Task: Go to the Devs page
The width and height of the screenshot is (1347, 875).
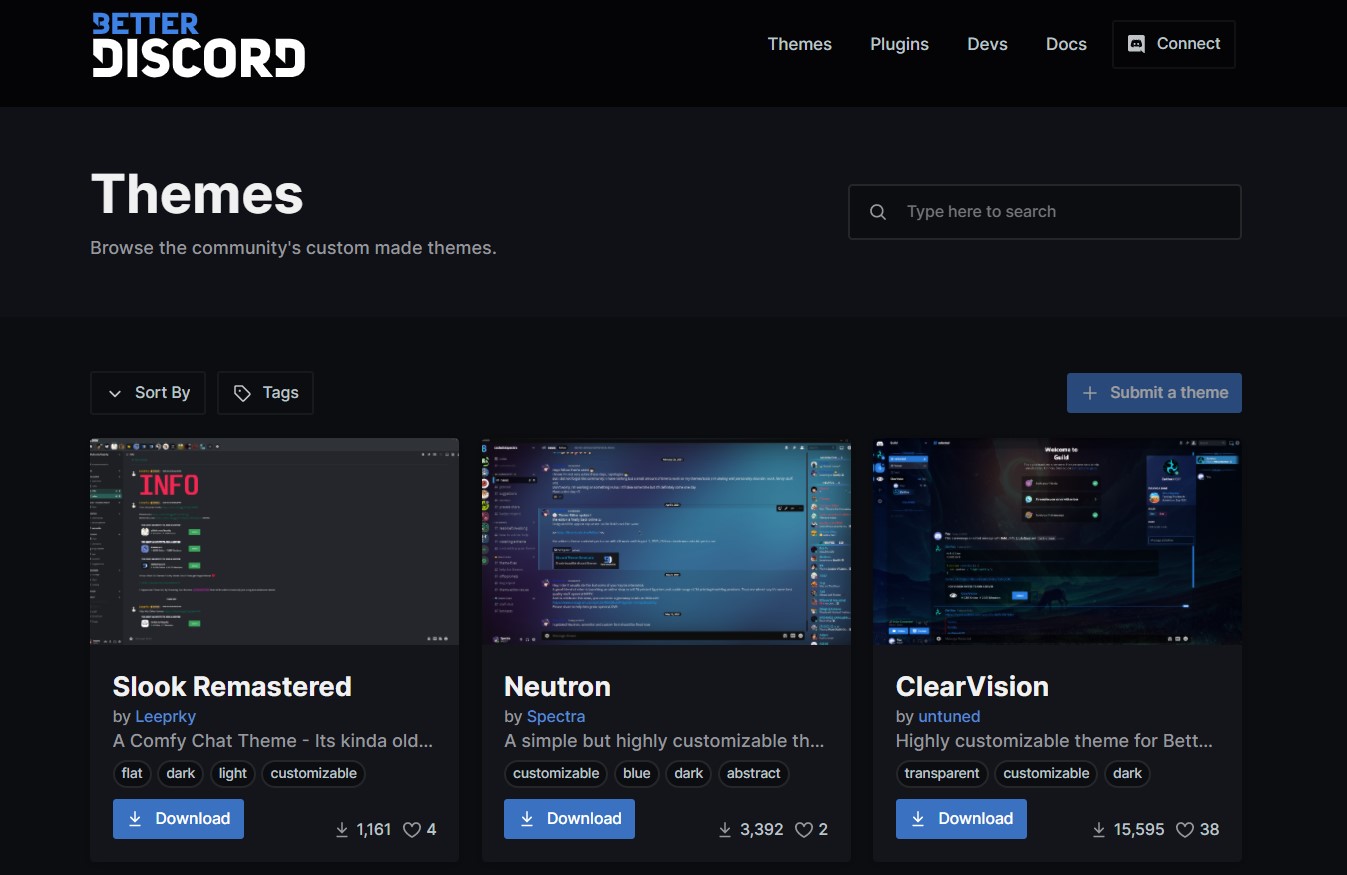Action: click(987, 44)
